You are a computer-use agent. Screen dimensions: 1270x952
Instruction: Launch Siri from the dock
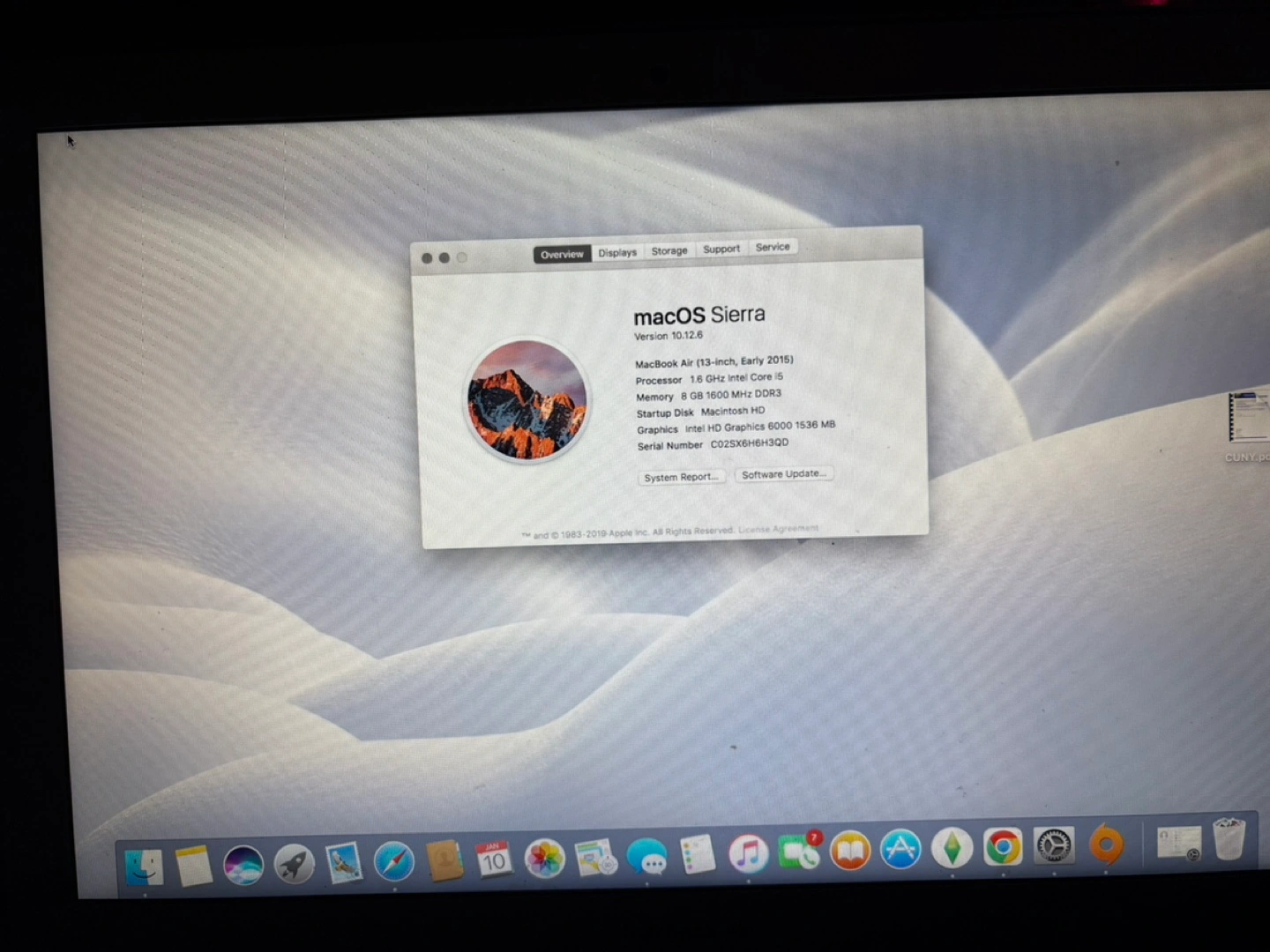243,864
